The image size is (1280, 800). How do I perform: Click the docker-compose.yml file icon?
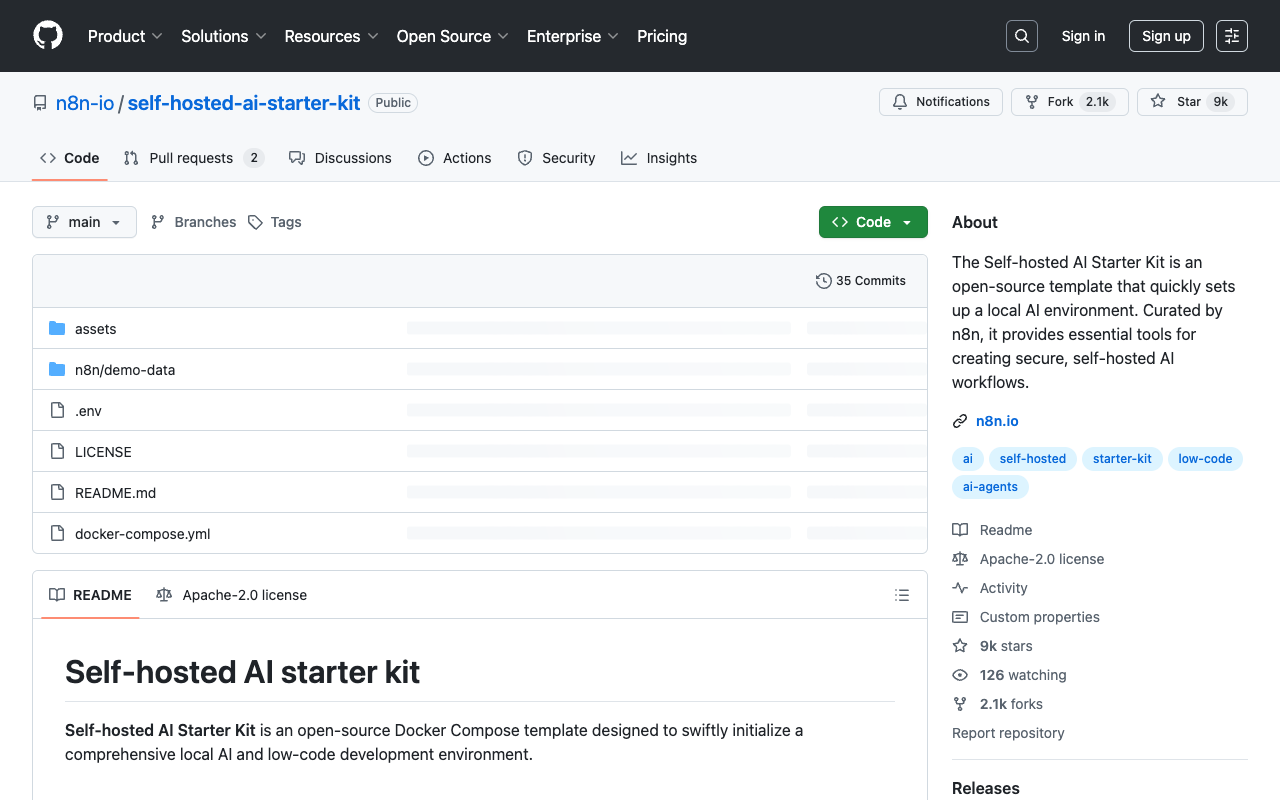pos(57,534)
